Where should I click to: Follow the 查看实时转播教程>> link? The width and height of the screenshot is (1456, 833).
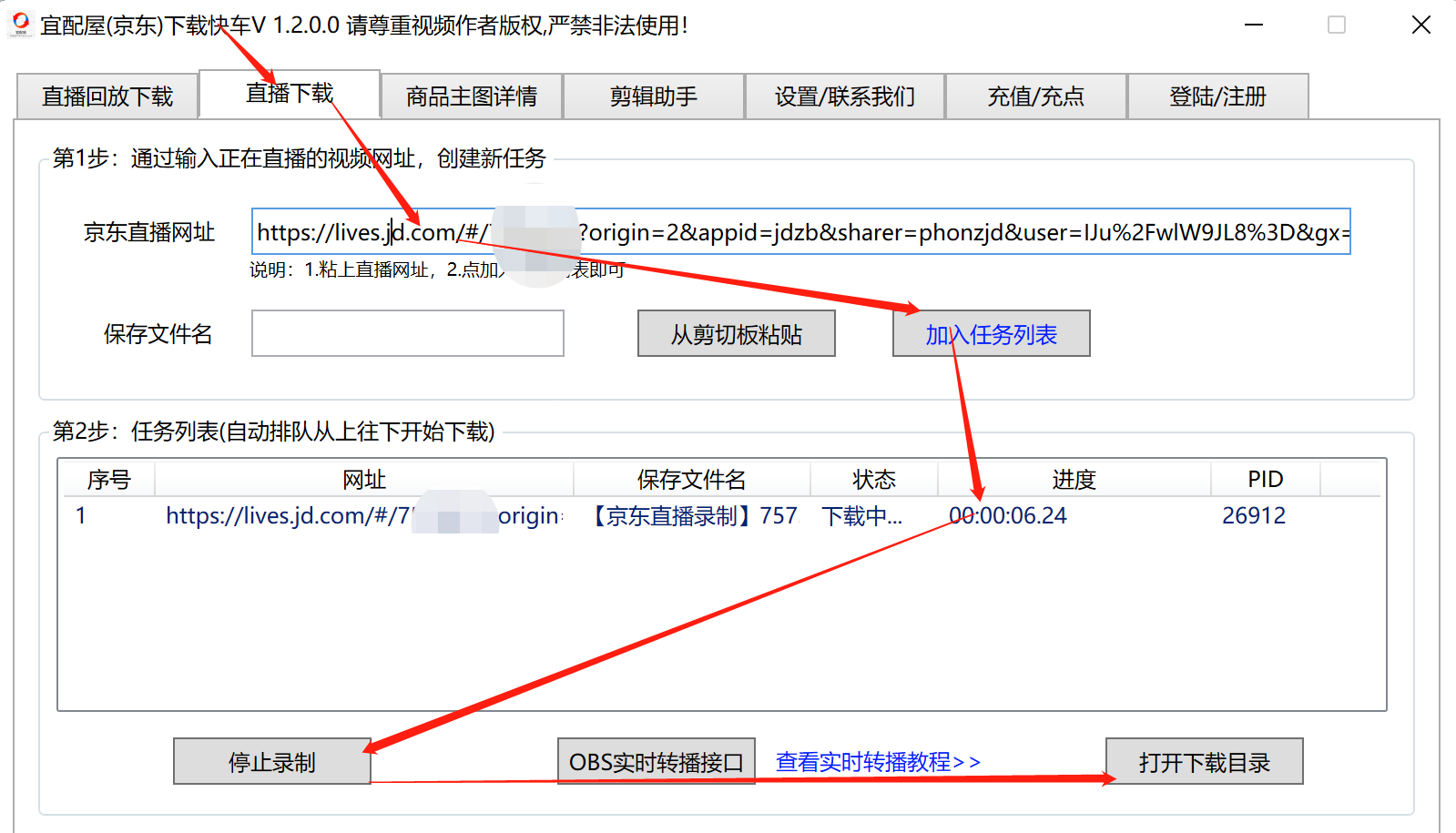point(879,762)
